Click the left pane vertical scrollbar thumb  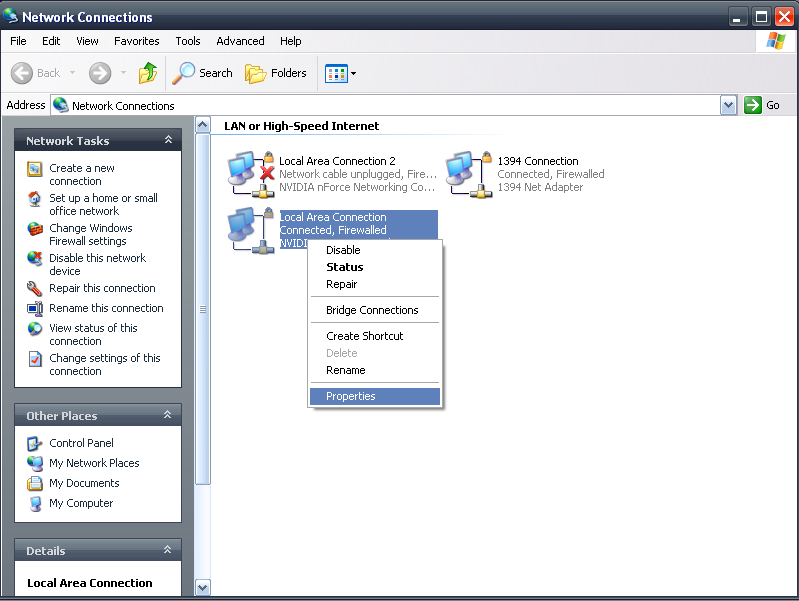click(x=203, y=309)
